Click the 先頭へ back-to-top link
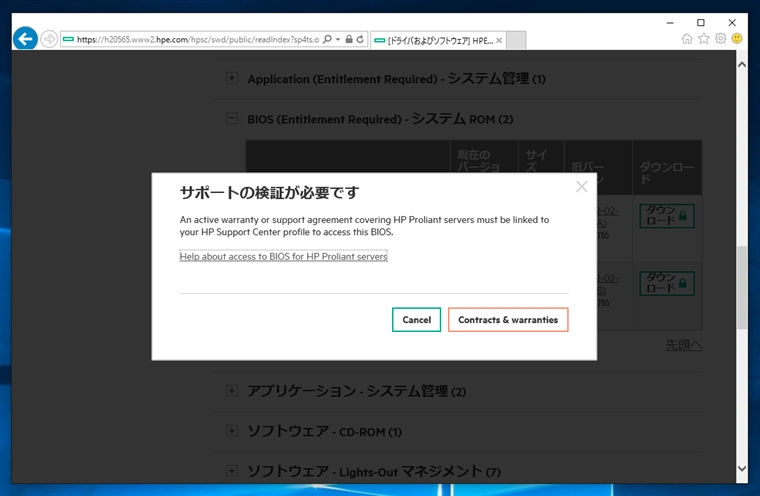The height and width of the screenshot is (496, 760). (x=684, y=345)
